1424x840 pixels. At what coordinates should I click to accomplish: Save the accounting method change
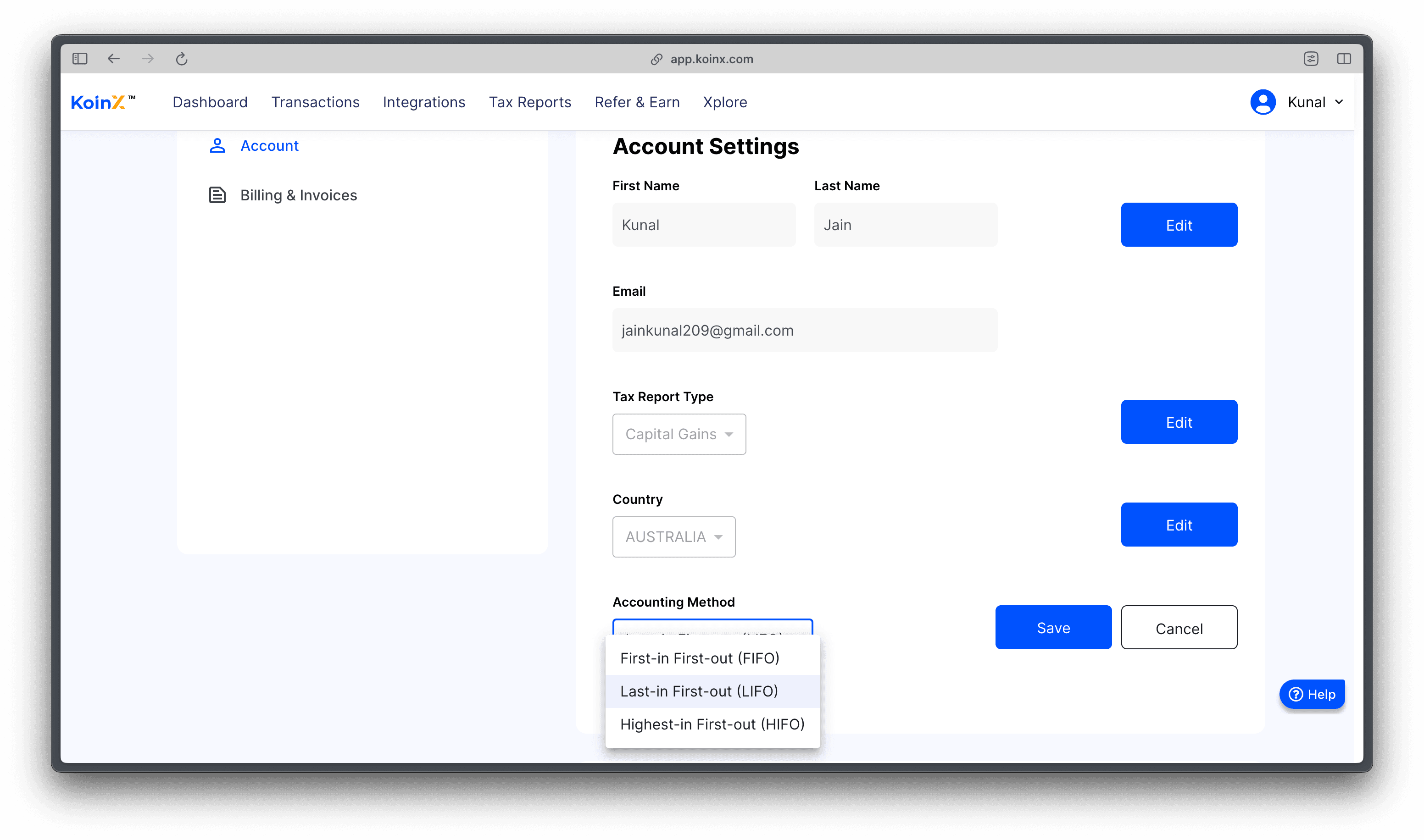click(1052, 628)
